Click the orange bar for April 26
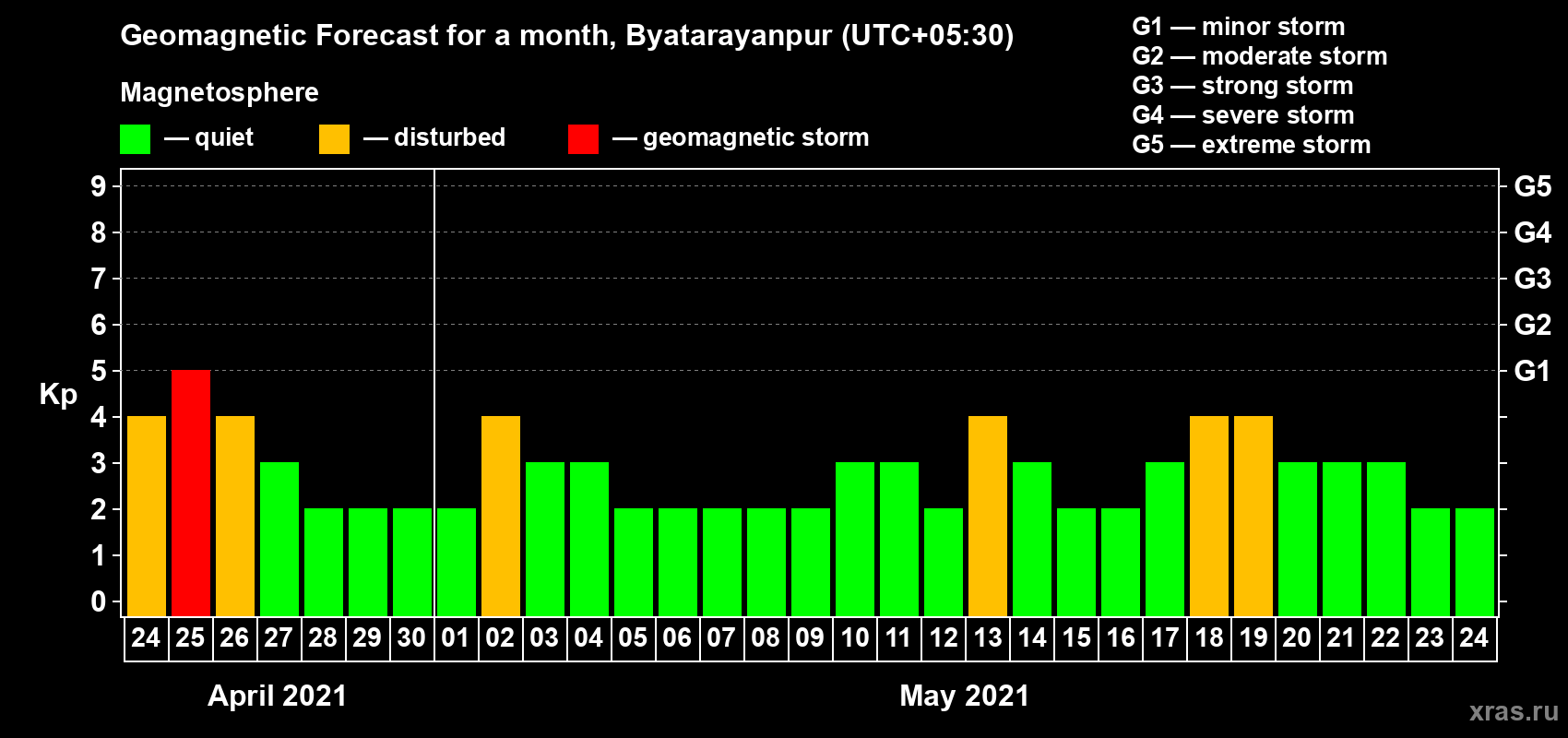The image size is (1568, 738). [x=235, y=517]
